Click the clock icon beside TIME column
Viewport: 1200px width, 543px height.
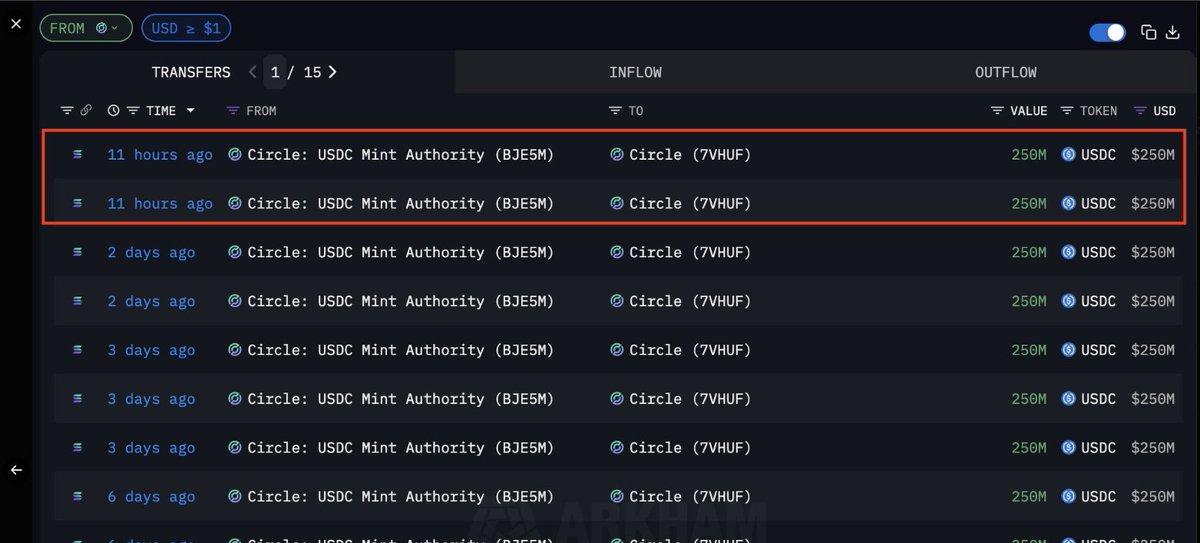point(113,111)
